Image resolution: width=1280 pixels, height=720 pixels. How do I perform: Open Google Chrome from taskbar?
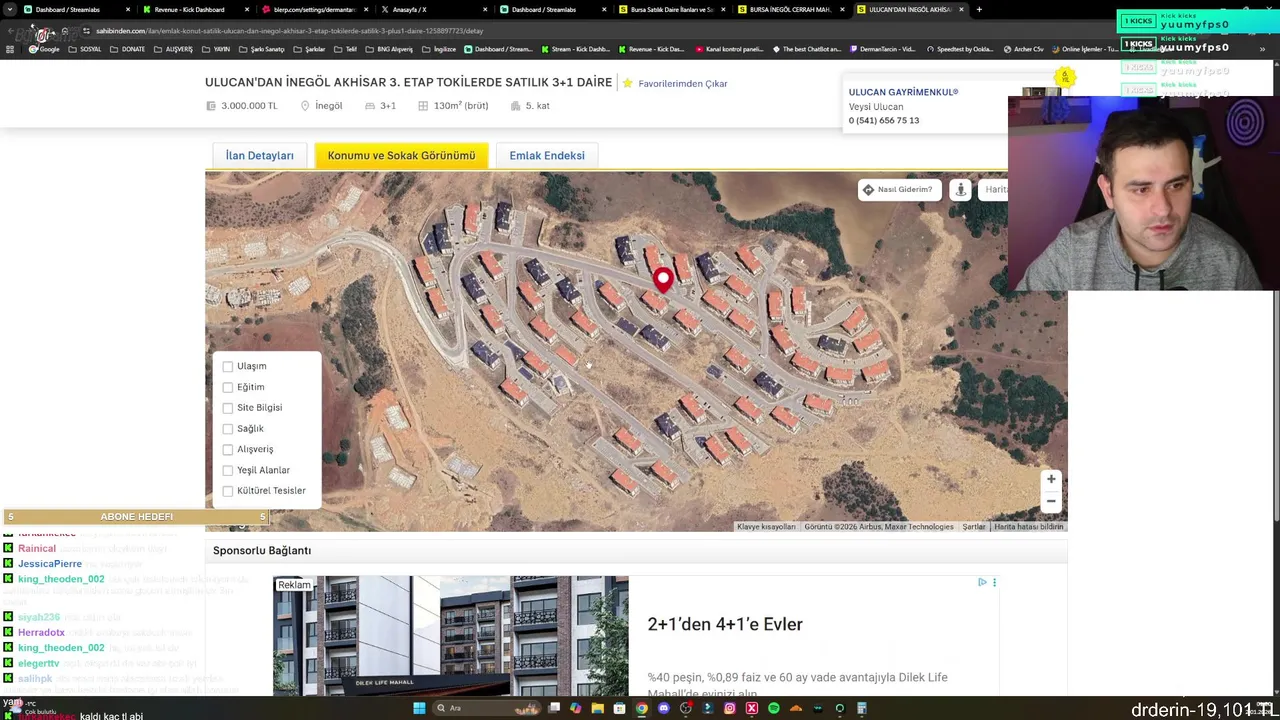pos(641,708)
